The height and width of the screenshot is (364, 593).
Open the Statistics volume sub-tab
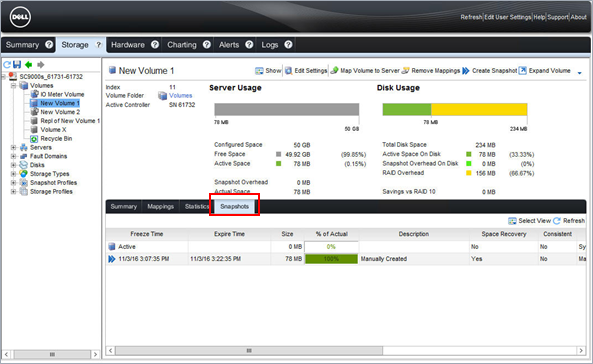coord(196,207)
